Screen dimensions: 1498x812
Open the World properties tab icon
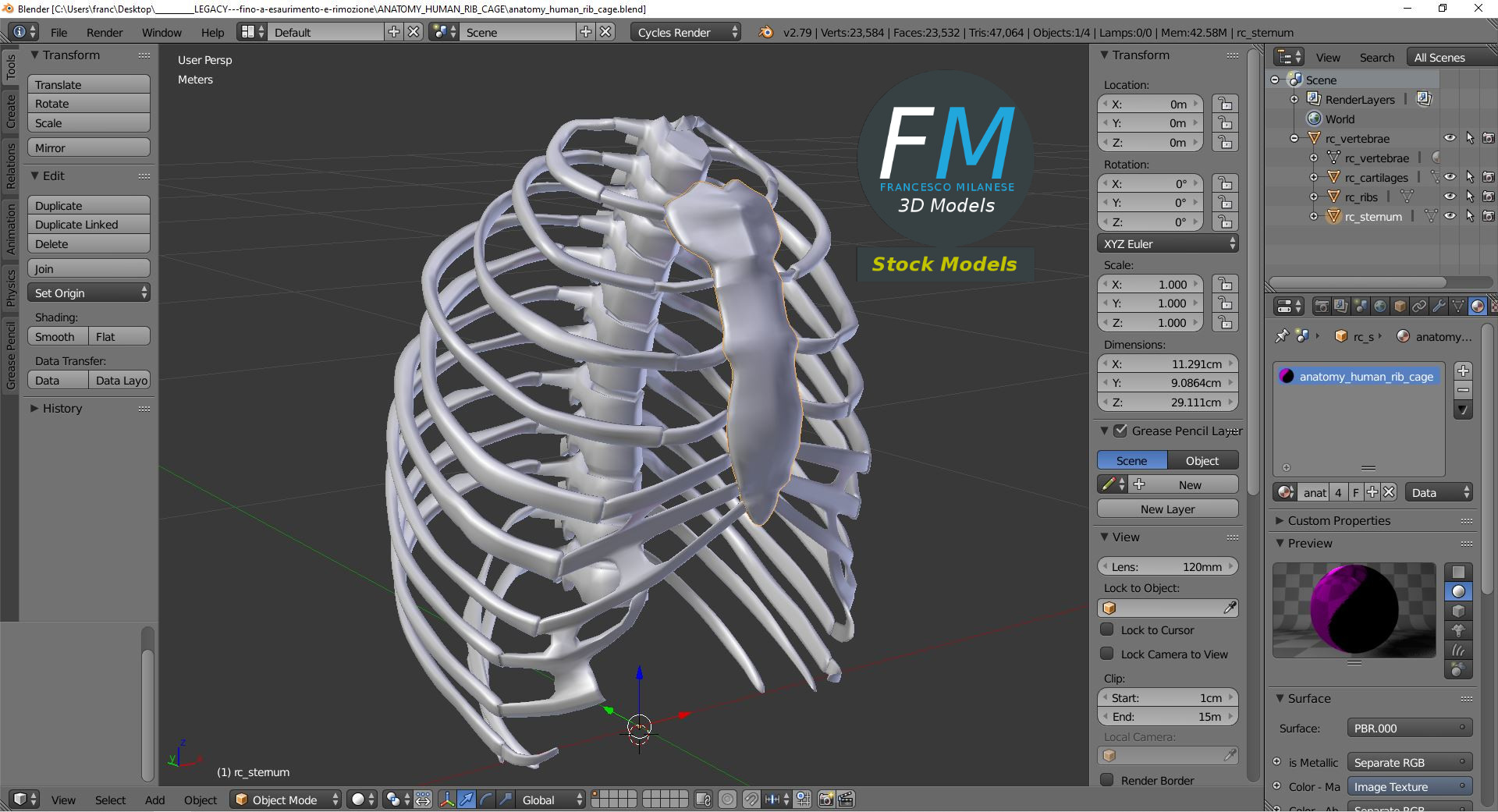pos(1379,306)
